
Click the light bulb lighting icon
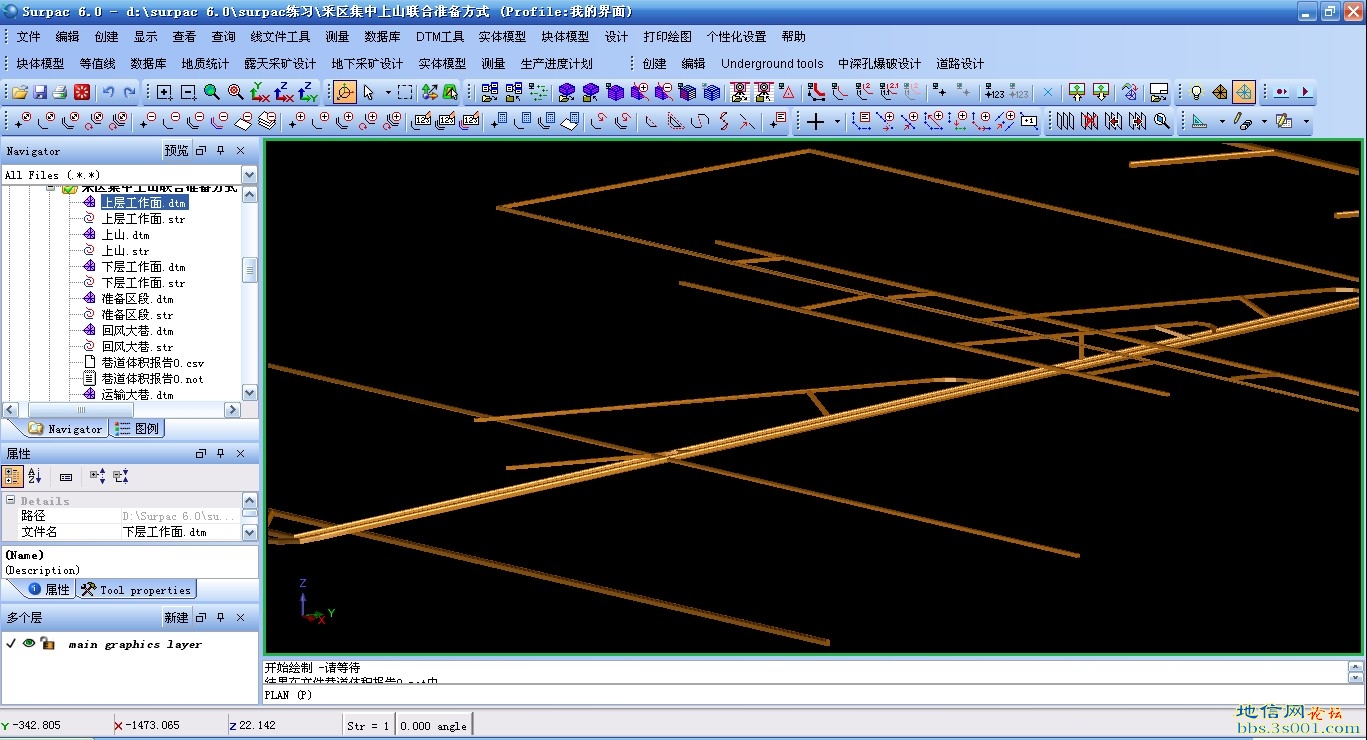[1196, 92]
